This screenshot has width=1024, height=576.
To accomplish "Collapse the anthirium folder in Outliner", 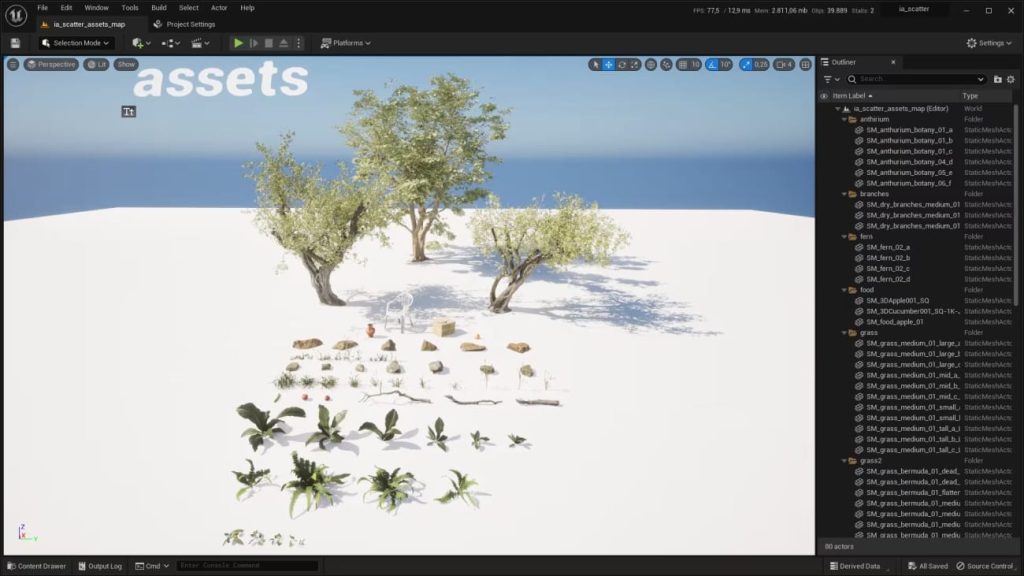I will click(844, 119).
